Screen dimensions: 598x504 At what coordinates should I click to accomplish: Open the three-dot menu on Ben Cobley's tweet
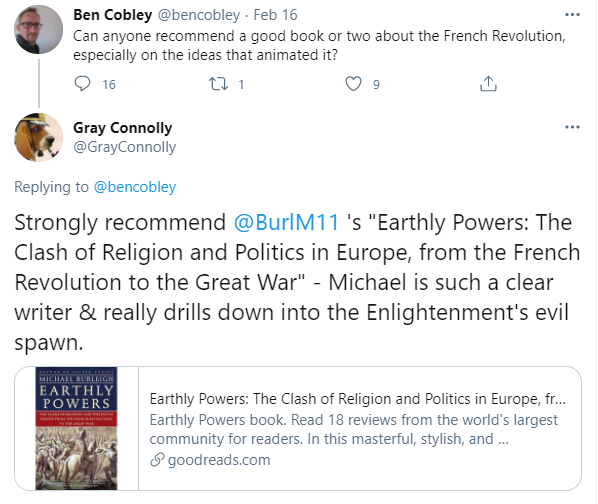(572, 15)
